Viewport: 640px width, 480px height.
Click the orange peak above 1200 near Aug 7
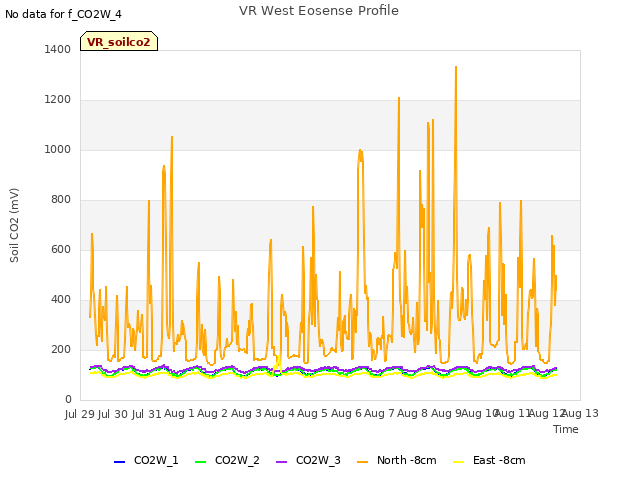pos(399,98)
